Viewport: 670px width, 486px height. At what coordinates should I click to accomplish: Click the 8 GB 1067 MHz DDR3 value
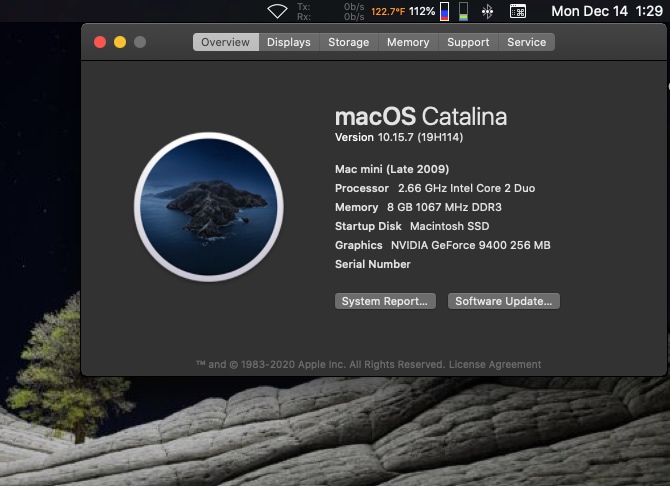tap(444, 207)
